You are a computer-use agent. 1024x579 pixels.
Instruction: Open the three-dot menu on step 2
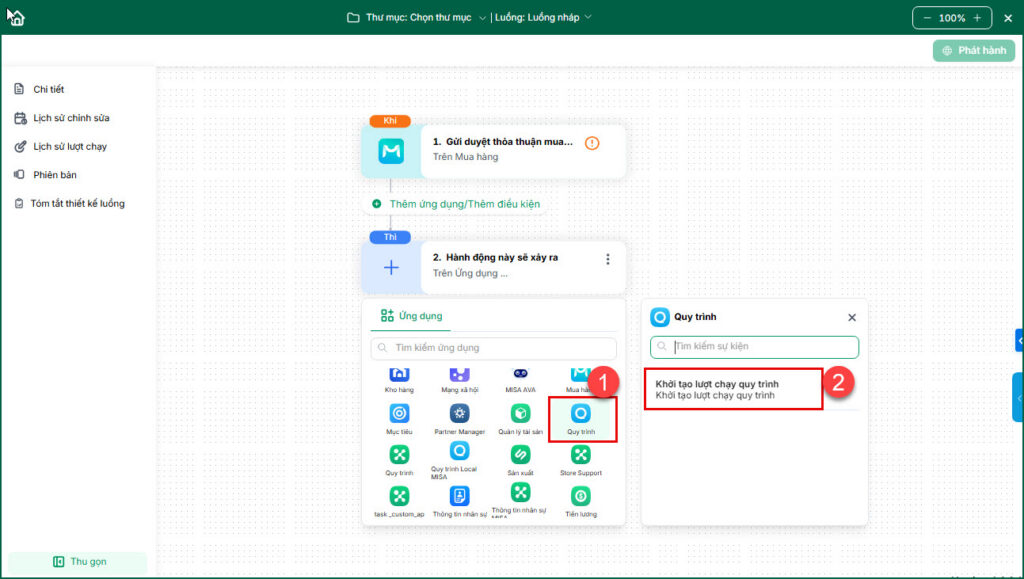(608, 259)
